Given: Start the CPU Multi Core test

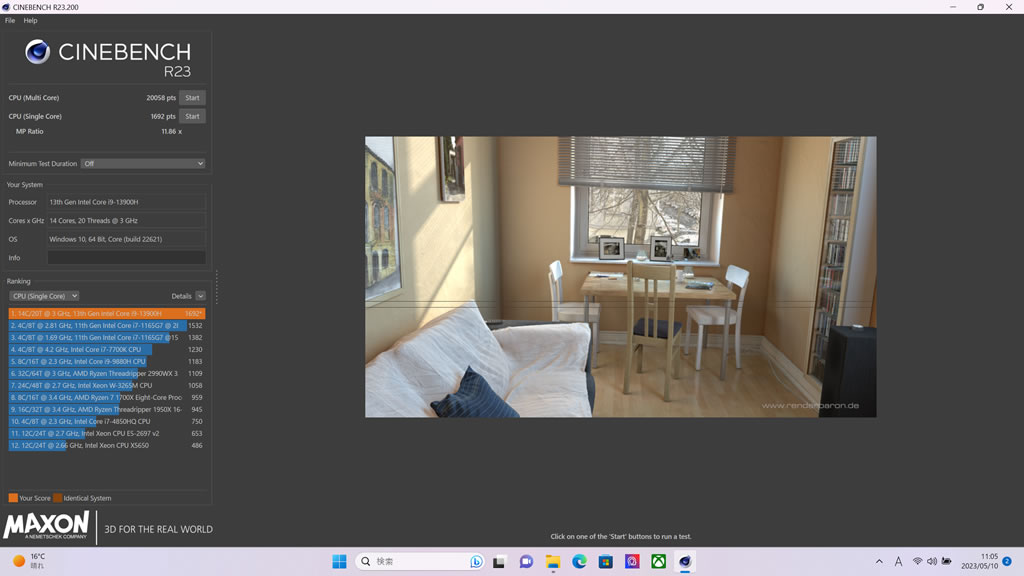Looking at the screenshot, I should click(x=192, y=97).
